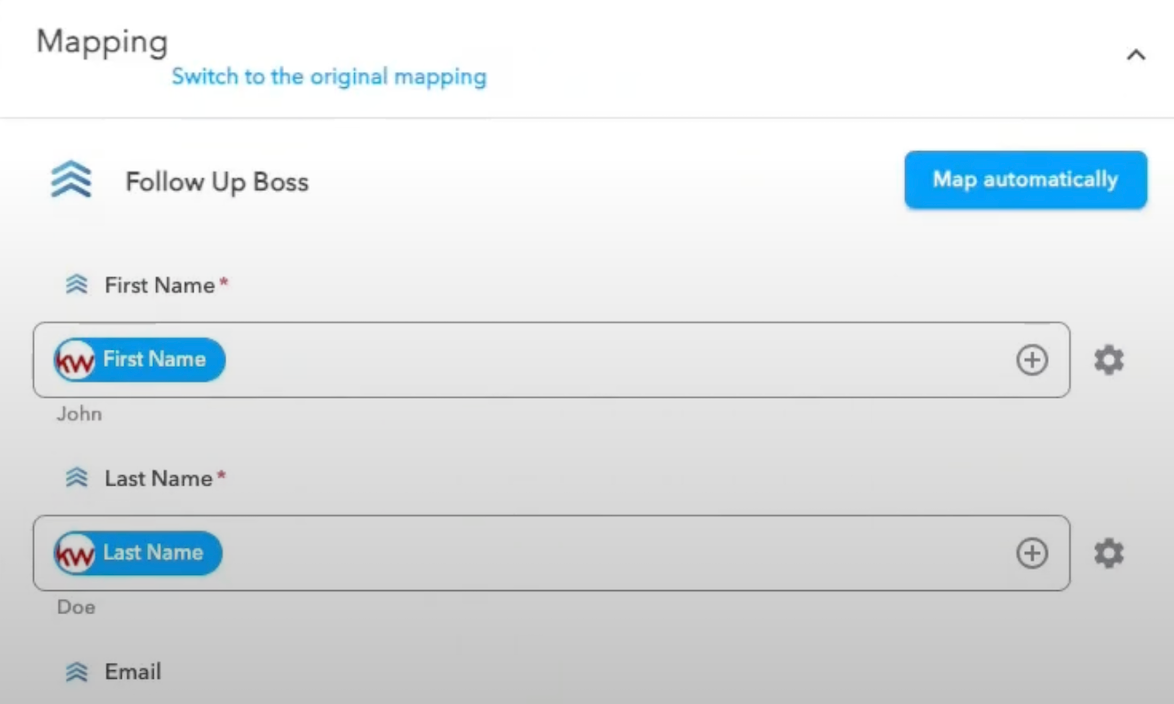This screenshot has width=1174, height=704.
Task: Click inside the First Name mapping field
Action: coord(551,360)
